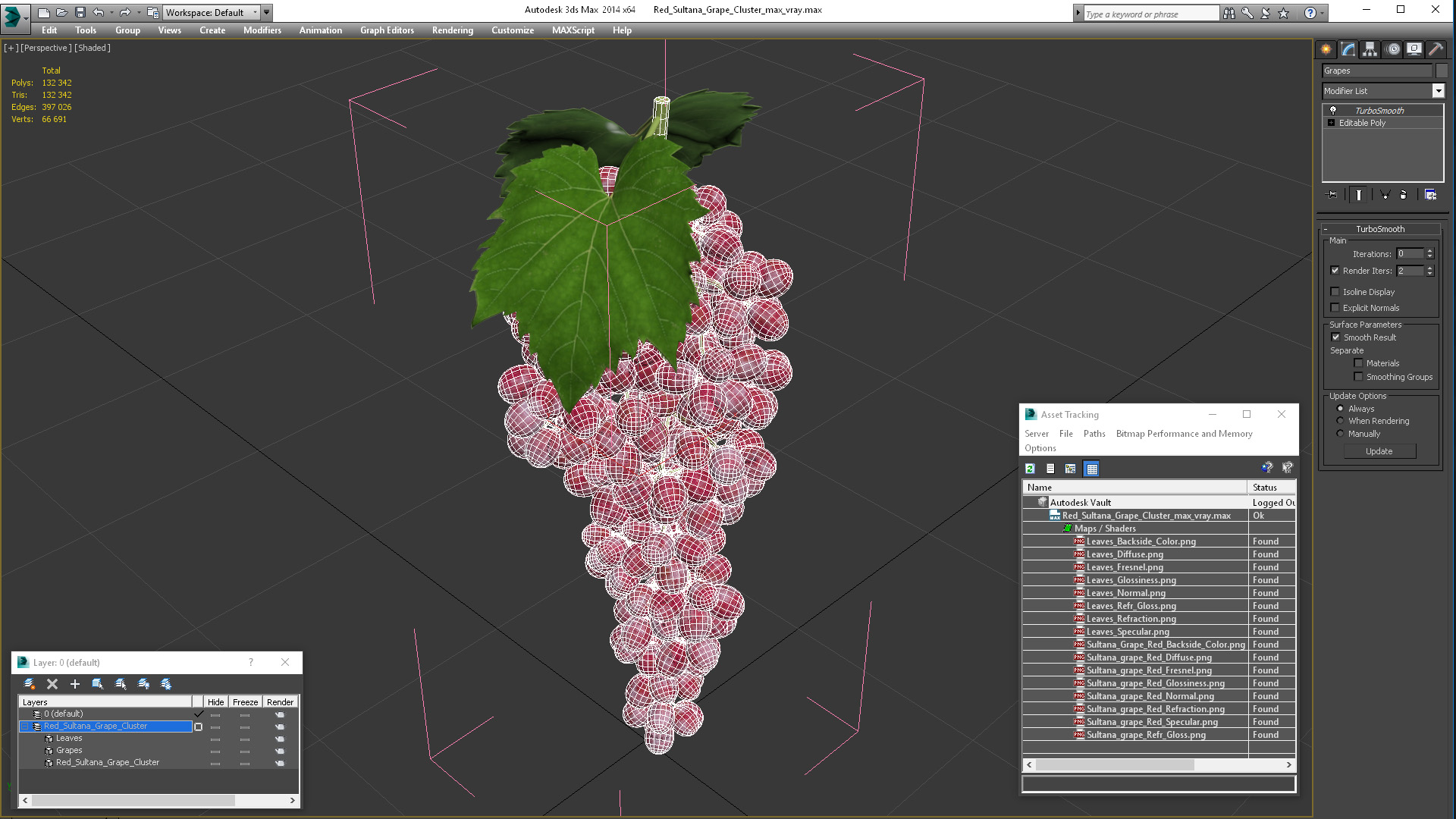Open the Motion command panel tab
Image resolution: width=1456 pixels, height=819 pixels.
pos(1393,49)
